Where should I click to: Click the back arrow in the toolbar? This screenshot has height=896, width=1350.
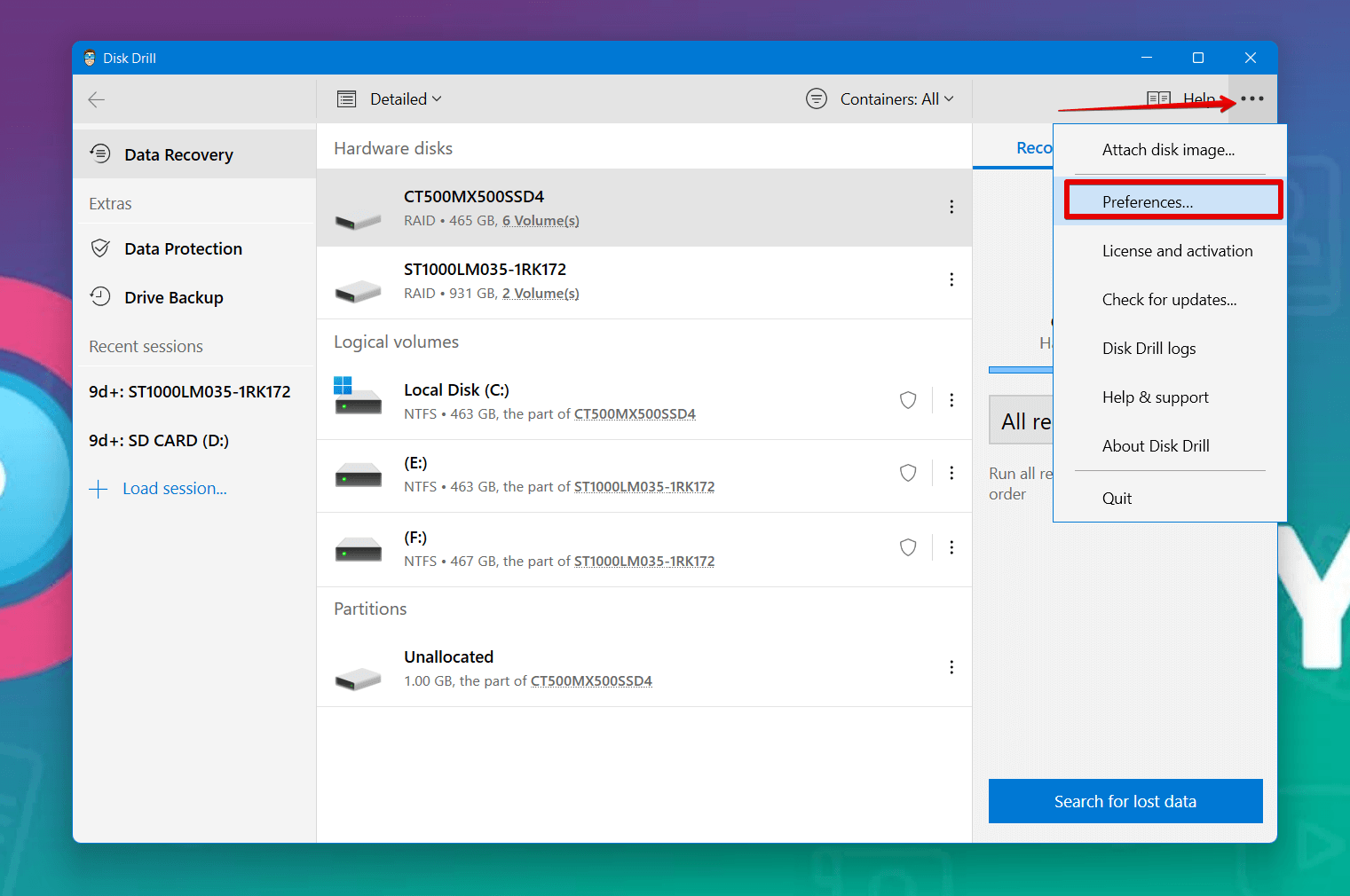(x=97, y=99)
